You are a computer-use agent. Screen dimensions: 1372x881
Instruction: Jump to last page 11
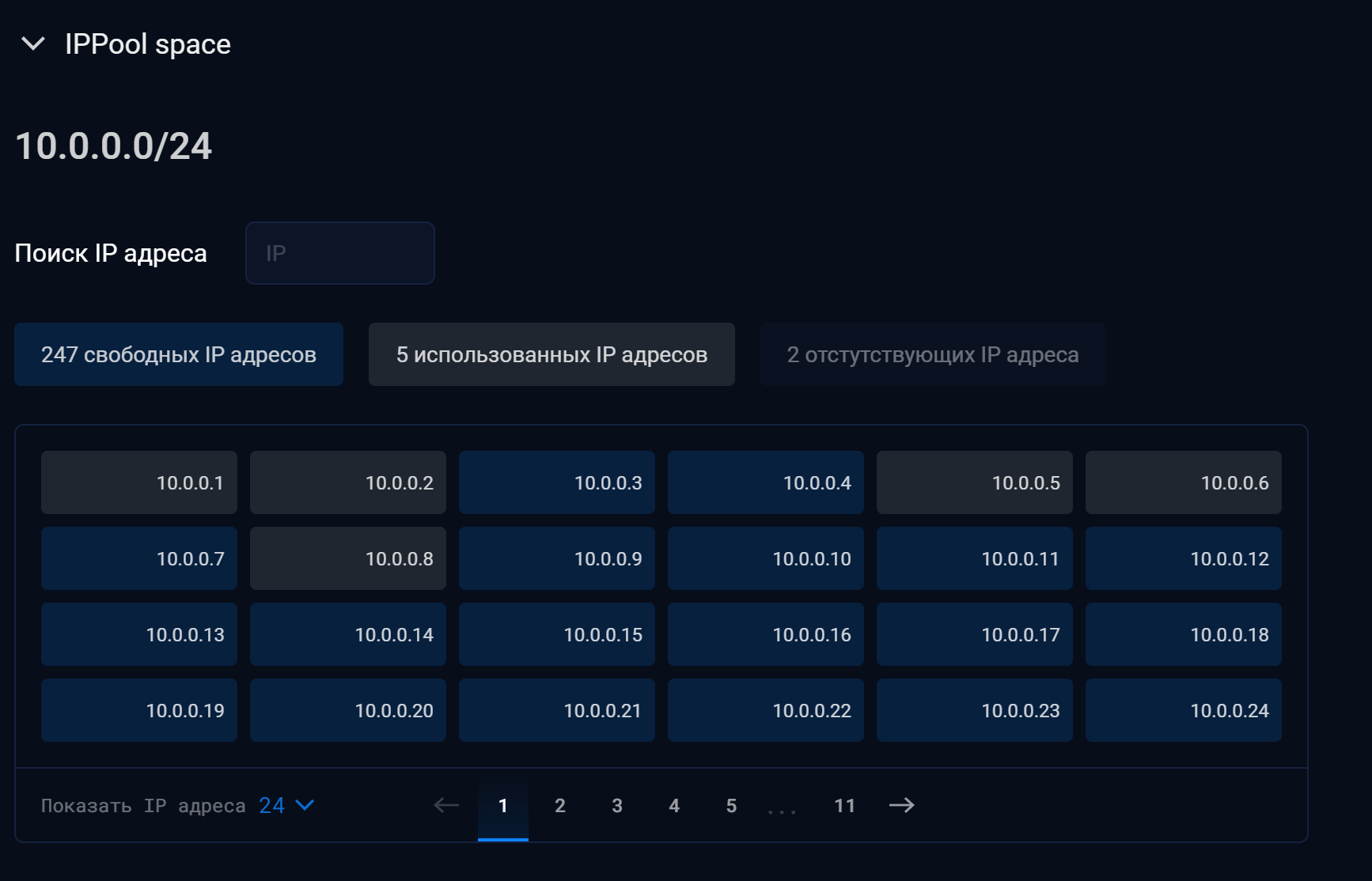[x=844, y=805]
